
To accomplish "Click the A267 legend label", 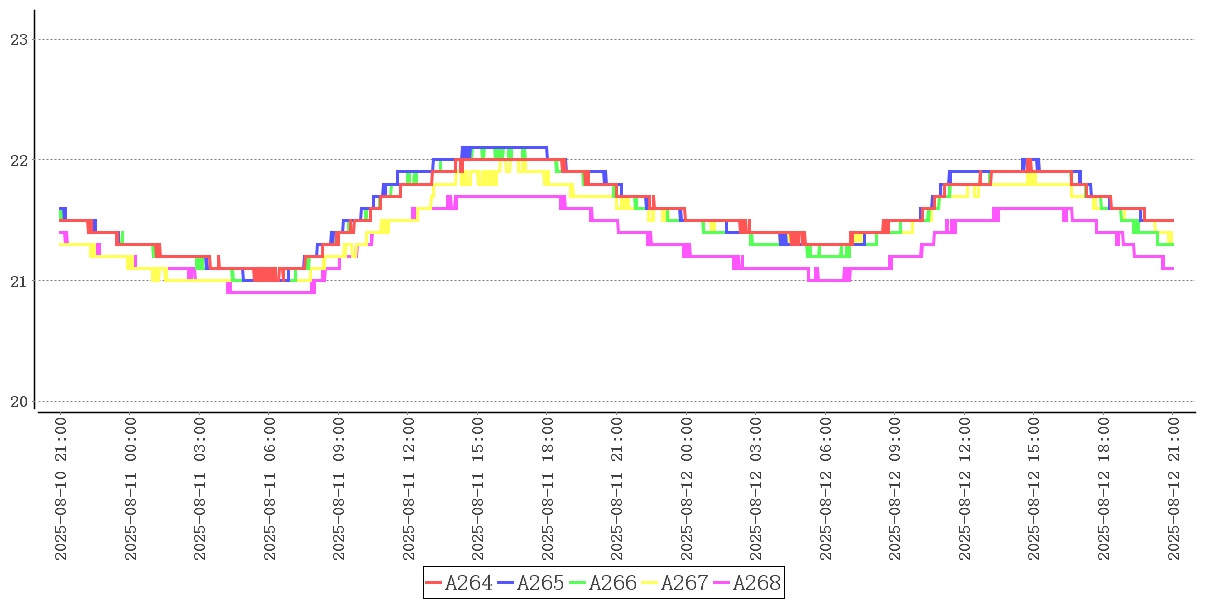I will (684, 583).
